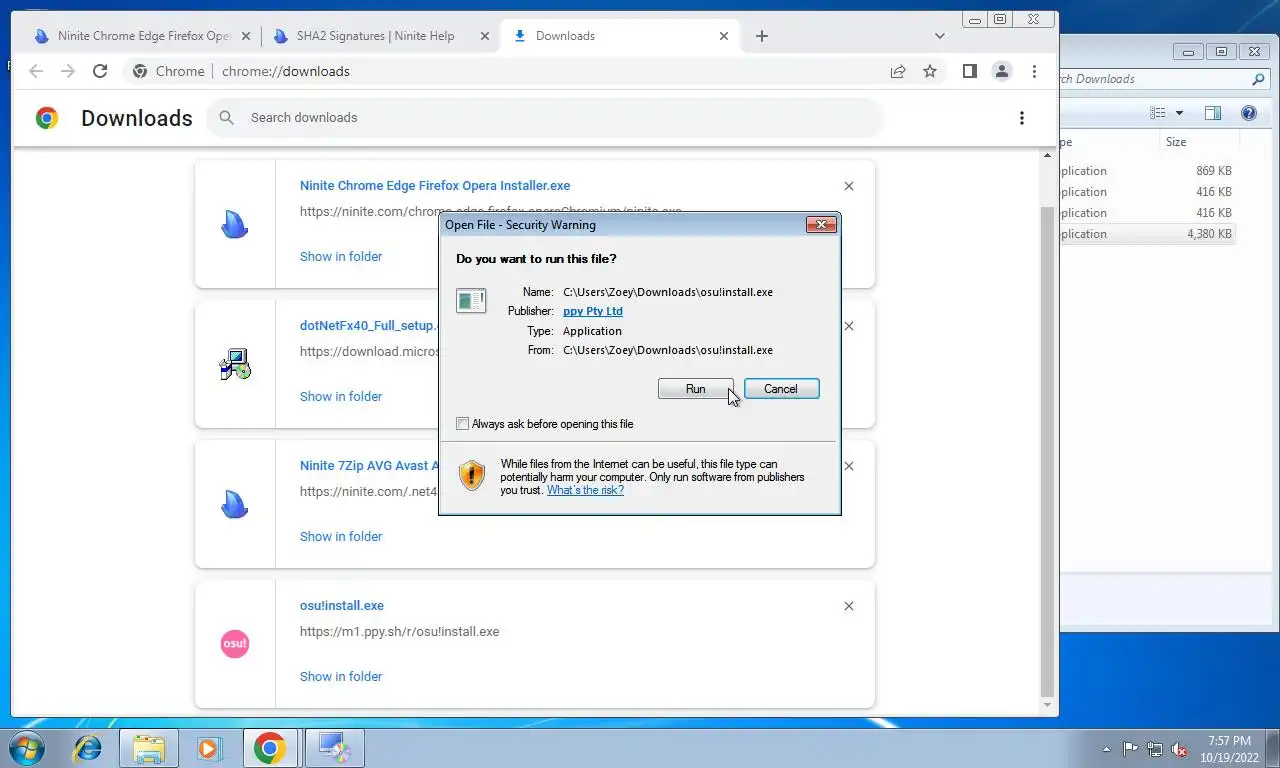The width and height of the screenshot is (1280, 768).
Task: Remove Ninite Chrome Edge Firefox installer from list
Action: tap(849, 186)
